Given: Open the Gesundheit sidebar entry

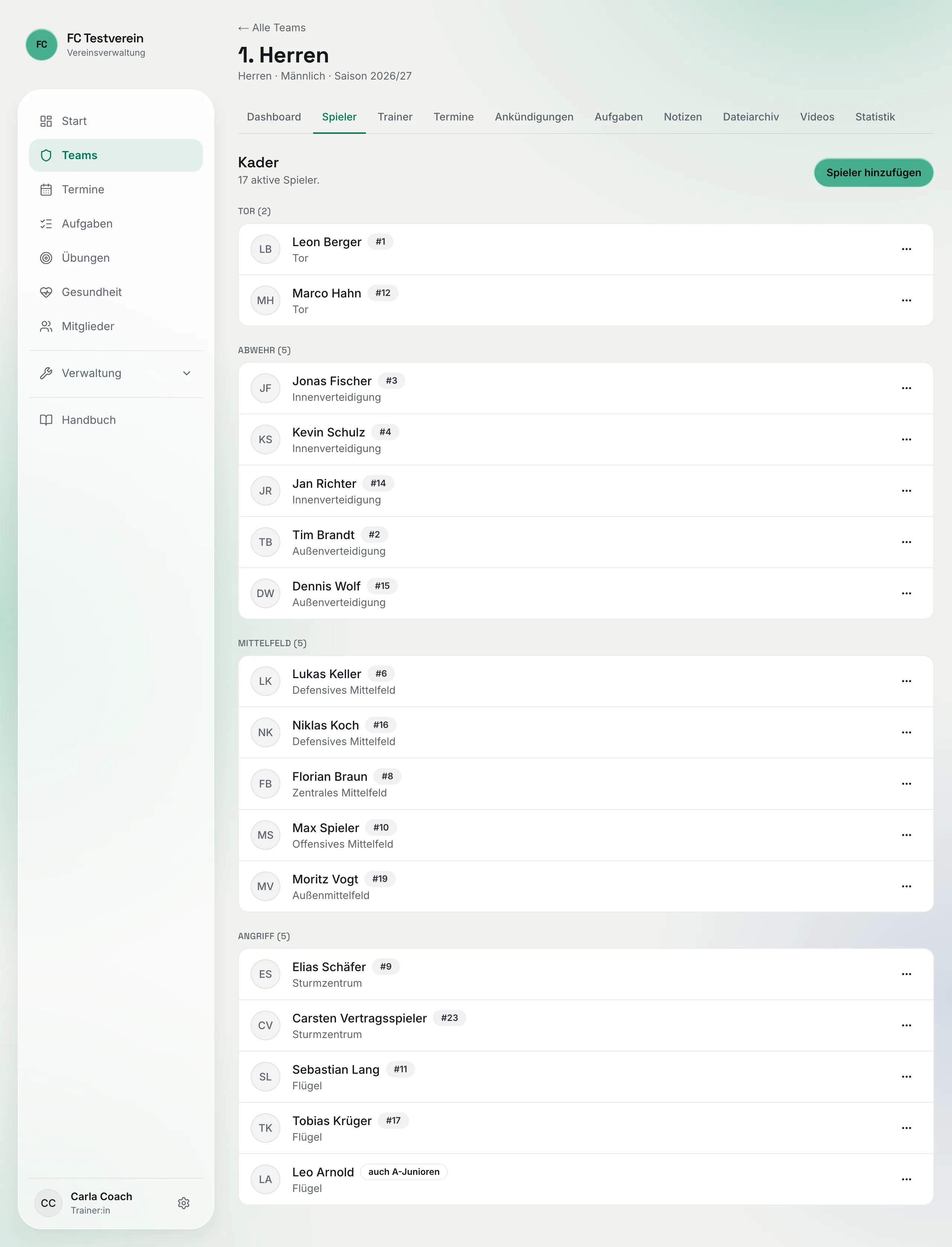Looking at the screenshot, I should pos(116,292).
